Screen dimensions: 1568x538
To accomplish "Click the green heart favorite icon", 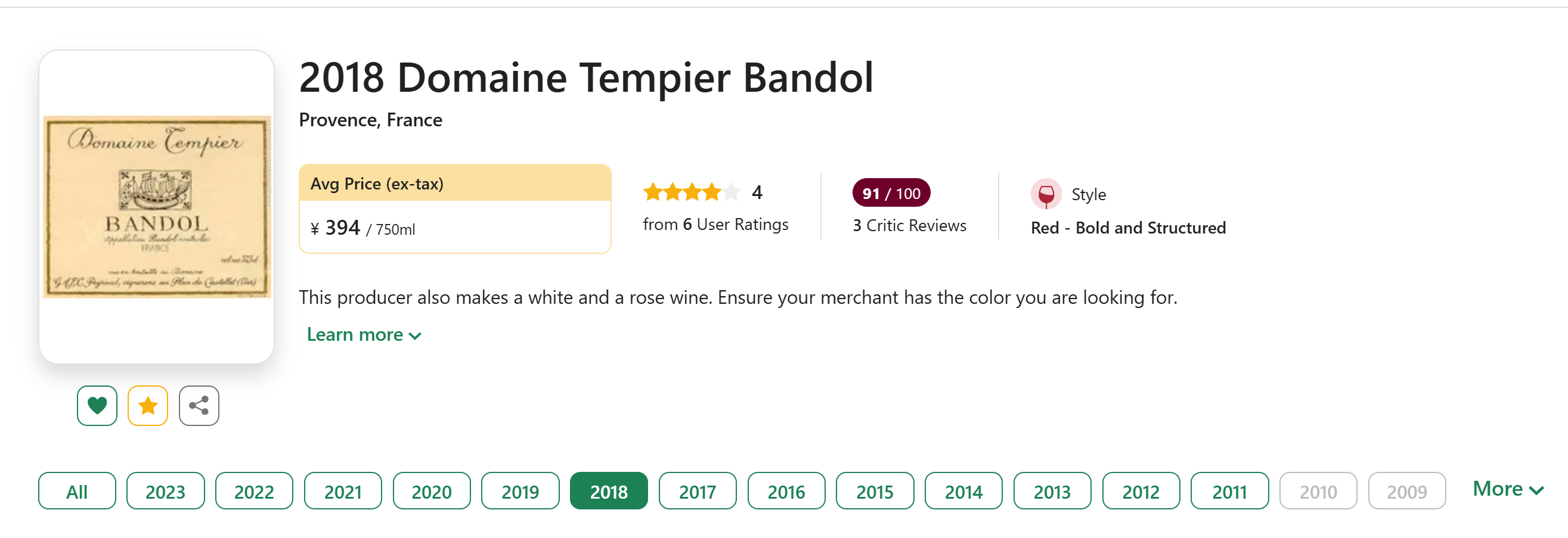I will [x=97, y=405].
